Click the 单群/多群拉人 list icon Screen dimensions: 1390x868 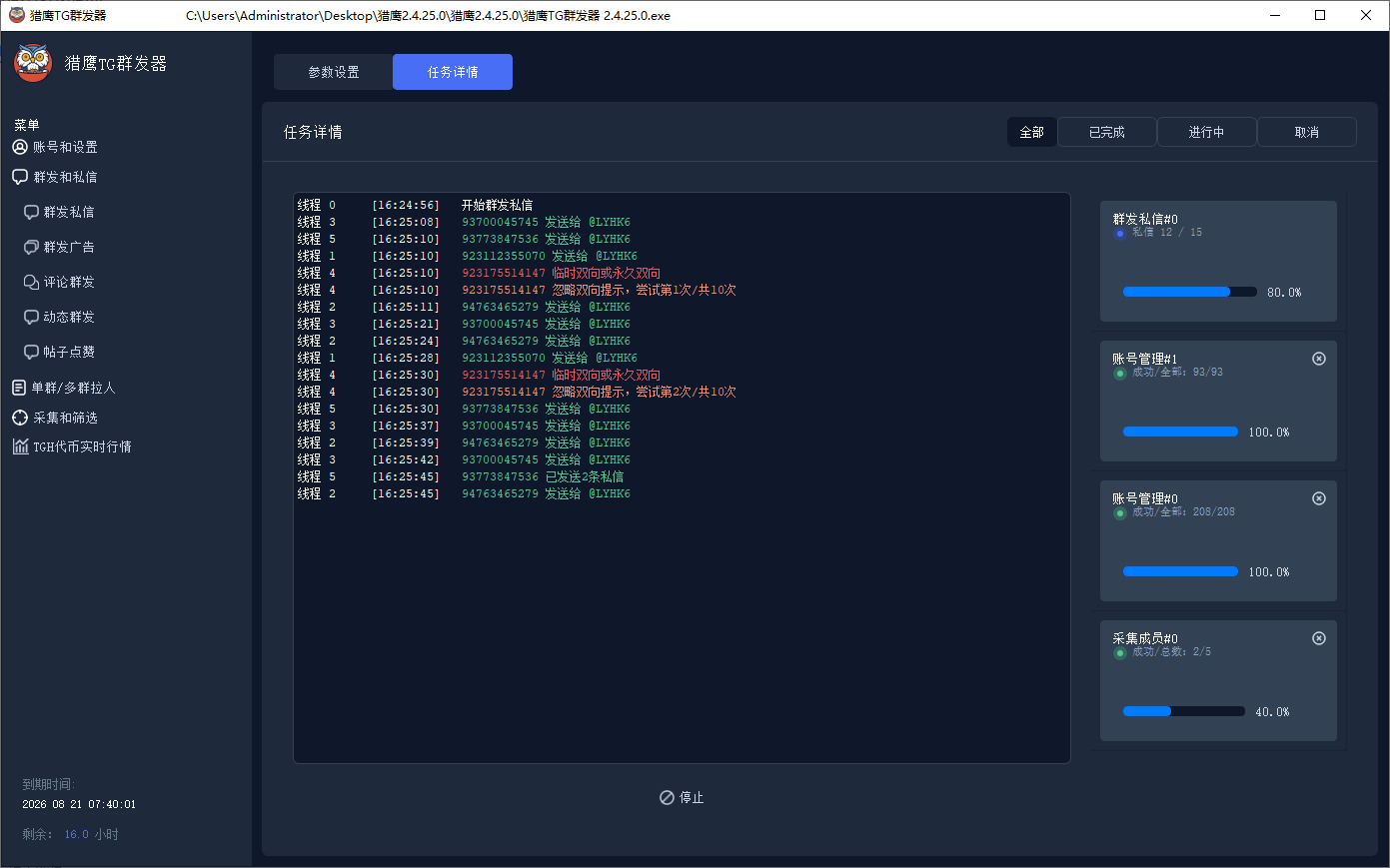tap(20, 388)
